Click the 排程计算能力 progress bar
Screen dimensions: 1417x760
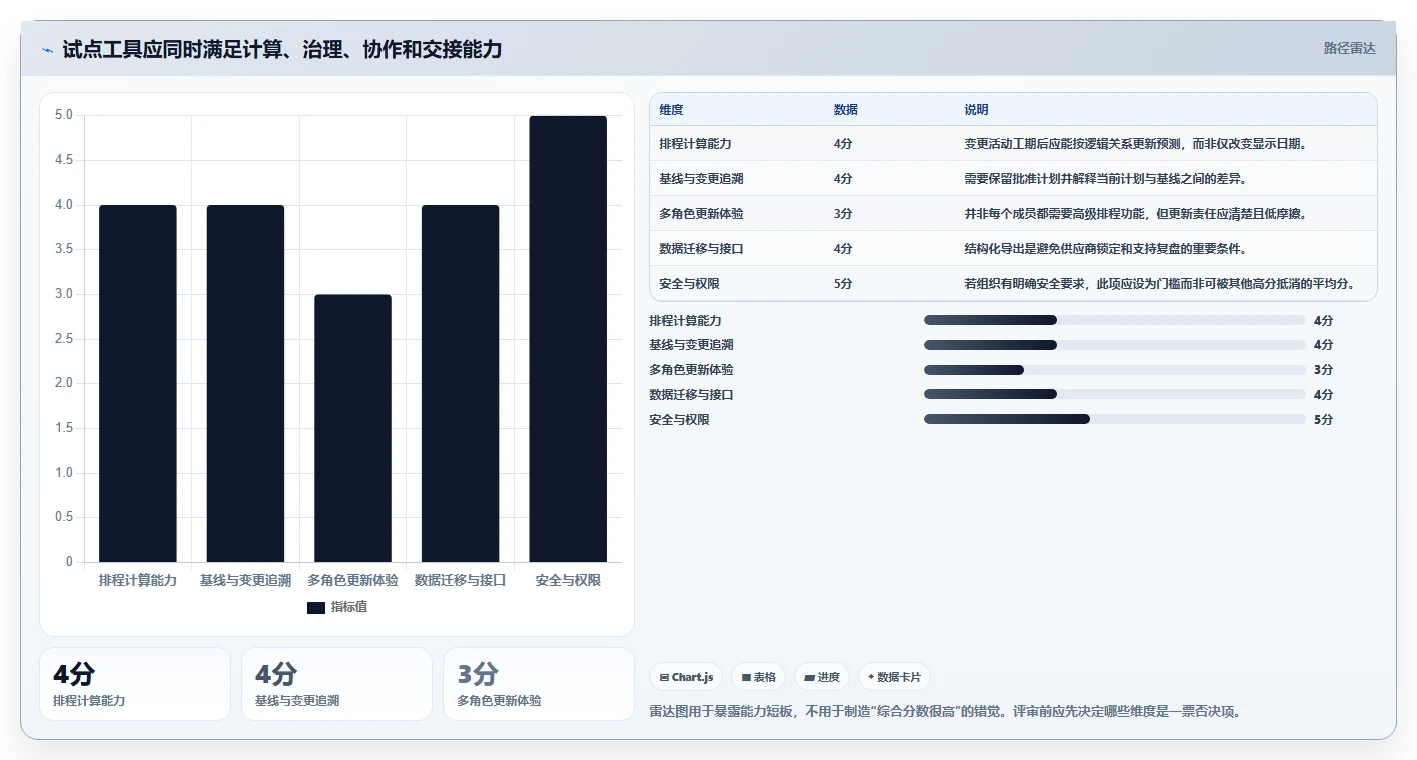[1115, 320]
